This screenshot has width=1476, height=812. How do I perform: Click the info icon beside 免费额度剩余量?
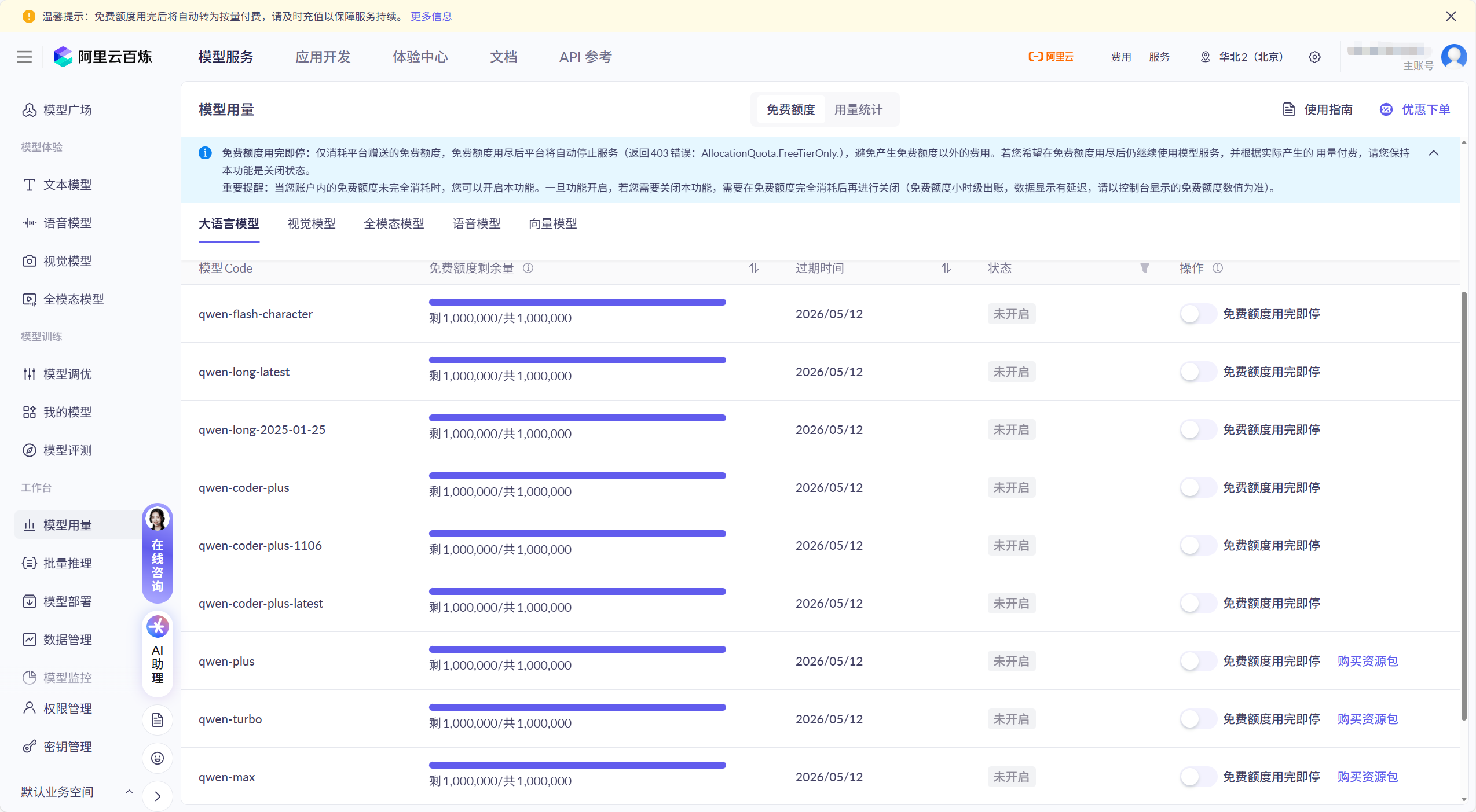(x=528, y=268)
